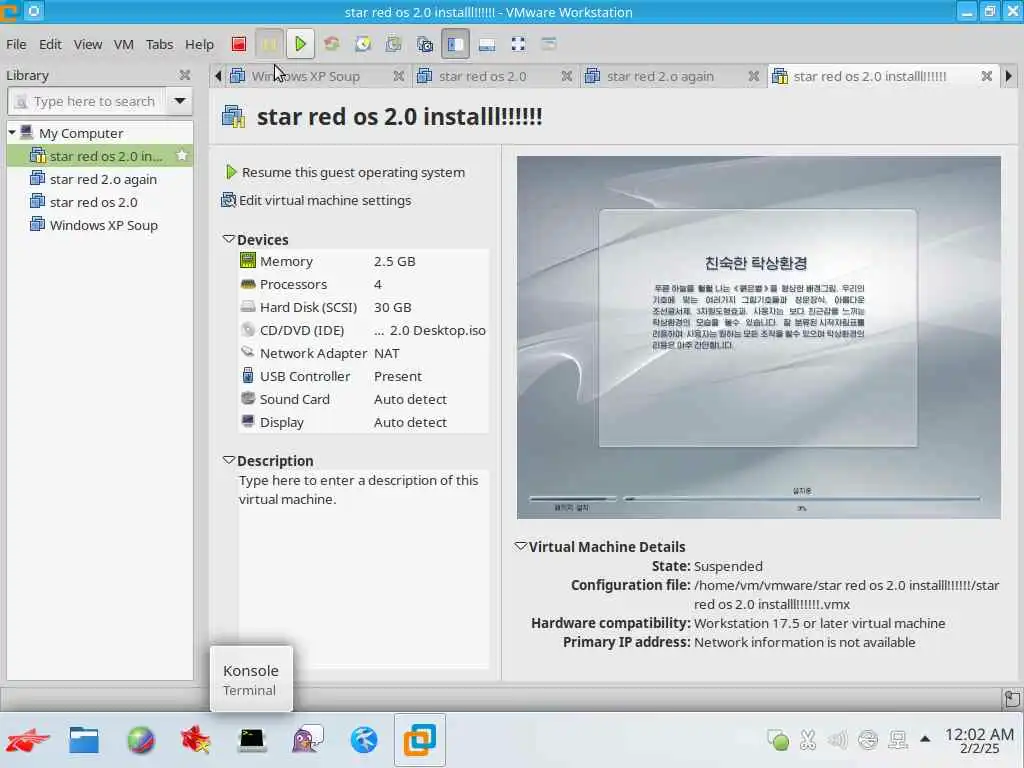Open the Edit menu

(50, 44)
